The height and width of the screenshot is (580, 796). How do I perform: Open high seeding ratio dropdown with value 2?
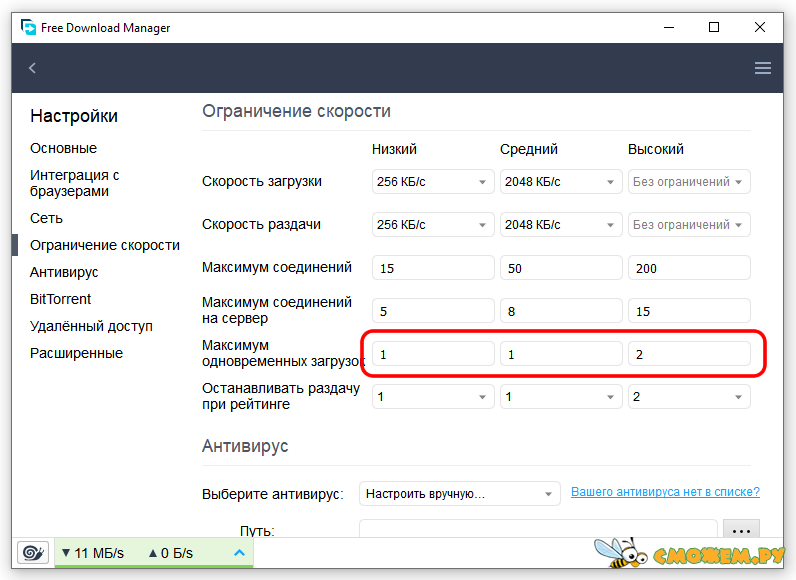coord(689,397)
